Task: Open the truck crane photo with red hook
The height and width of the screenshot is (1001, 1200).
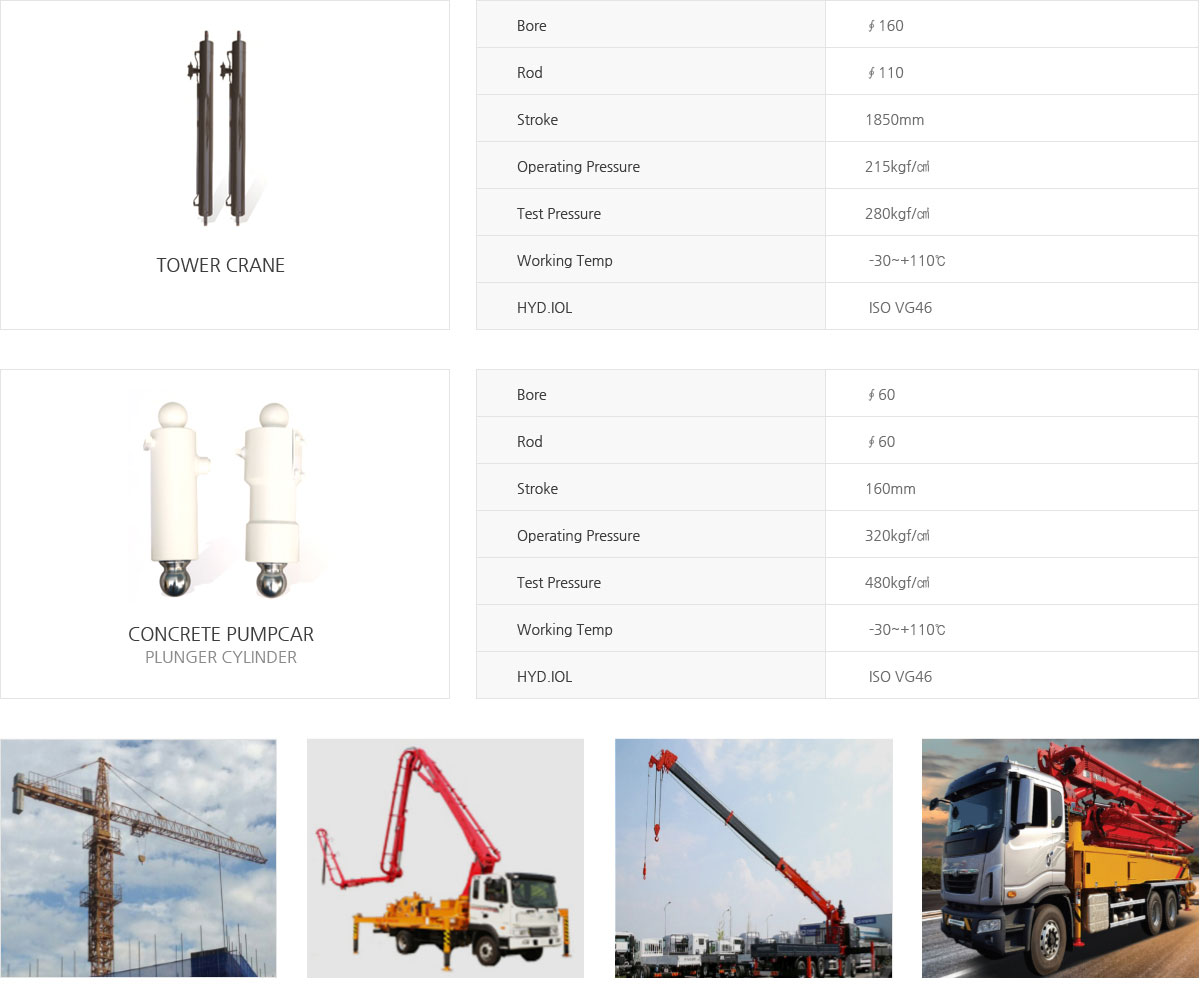Action: pos(753,858)
